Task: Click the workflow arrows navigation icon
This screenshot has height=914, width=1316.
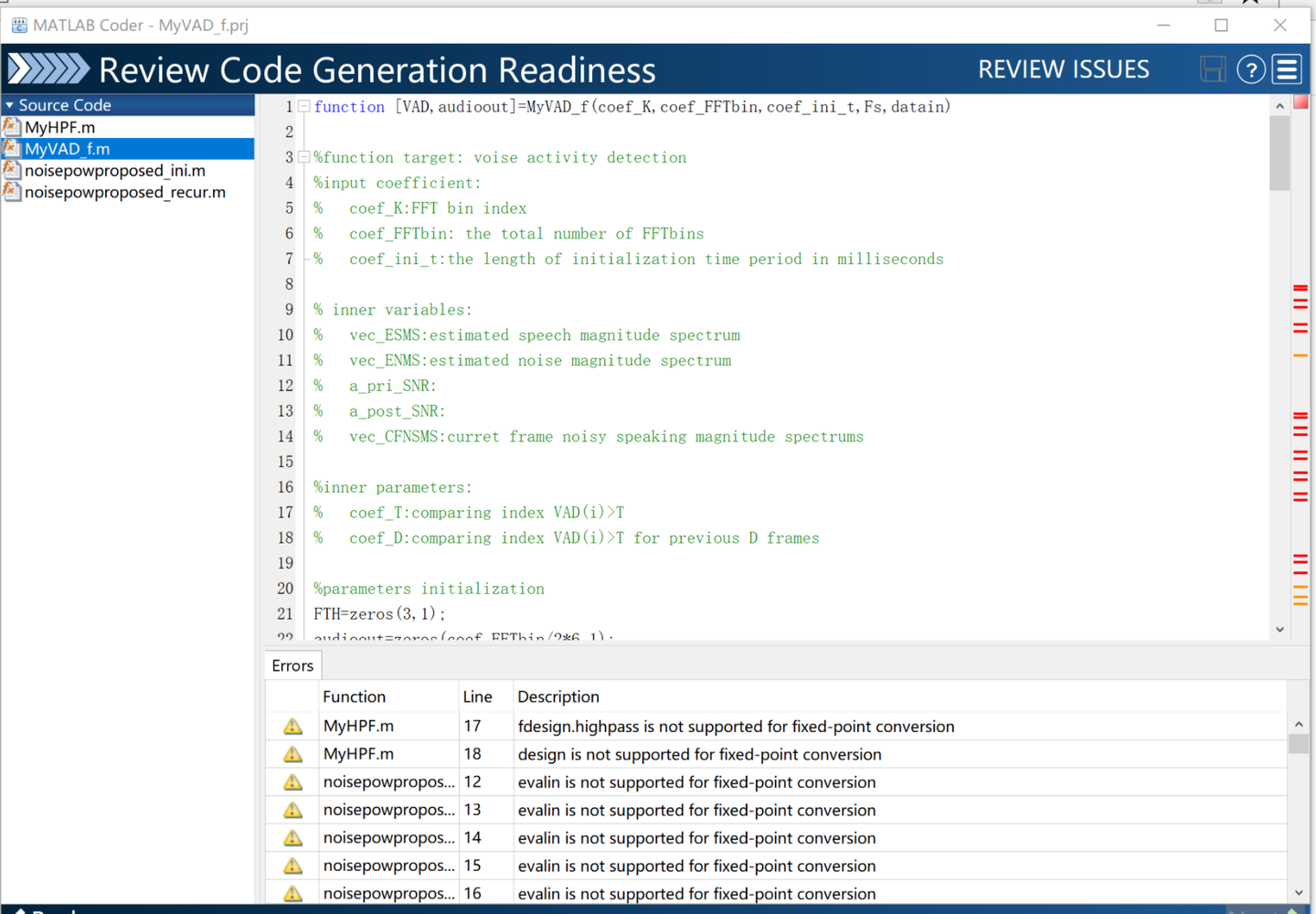Action: coord(48,69)
